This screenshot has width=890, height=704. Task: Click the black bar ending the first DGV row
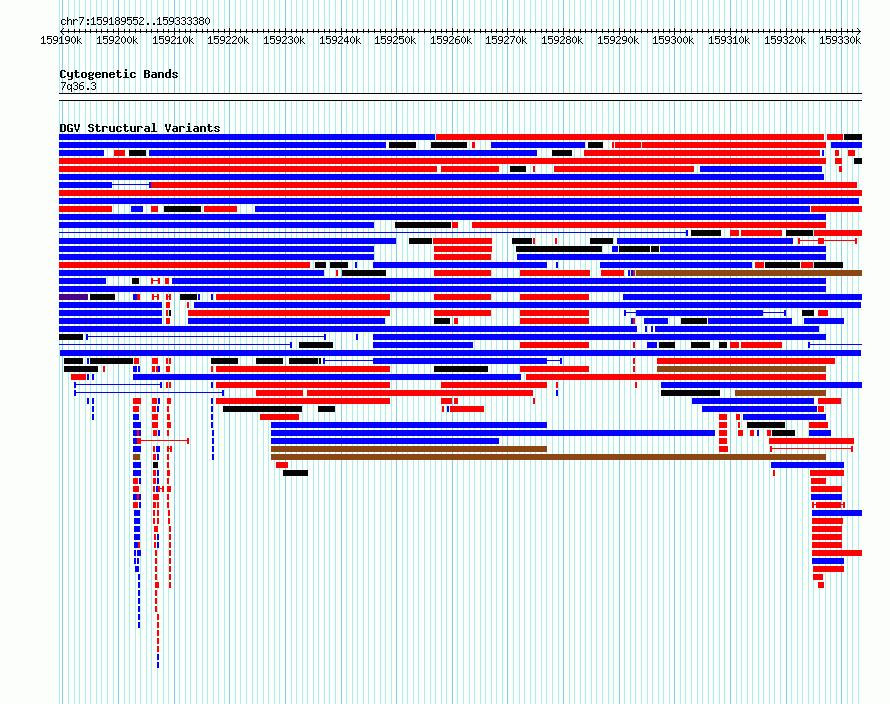[x=853, y=137]
